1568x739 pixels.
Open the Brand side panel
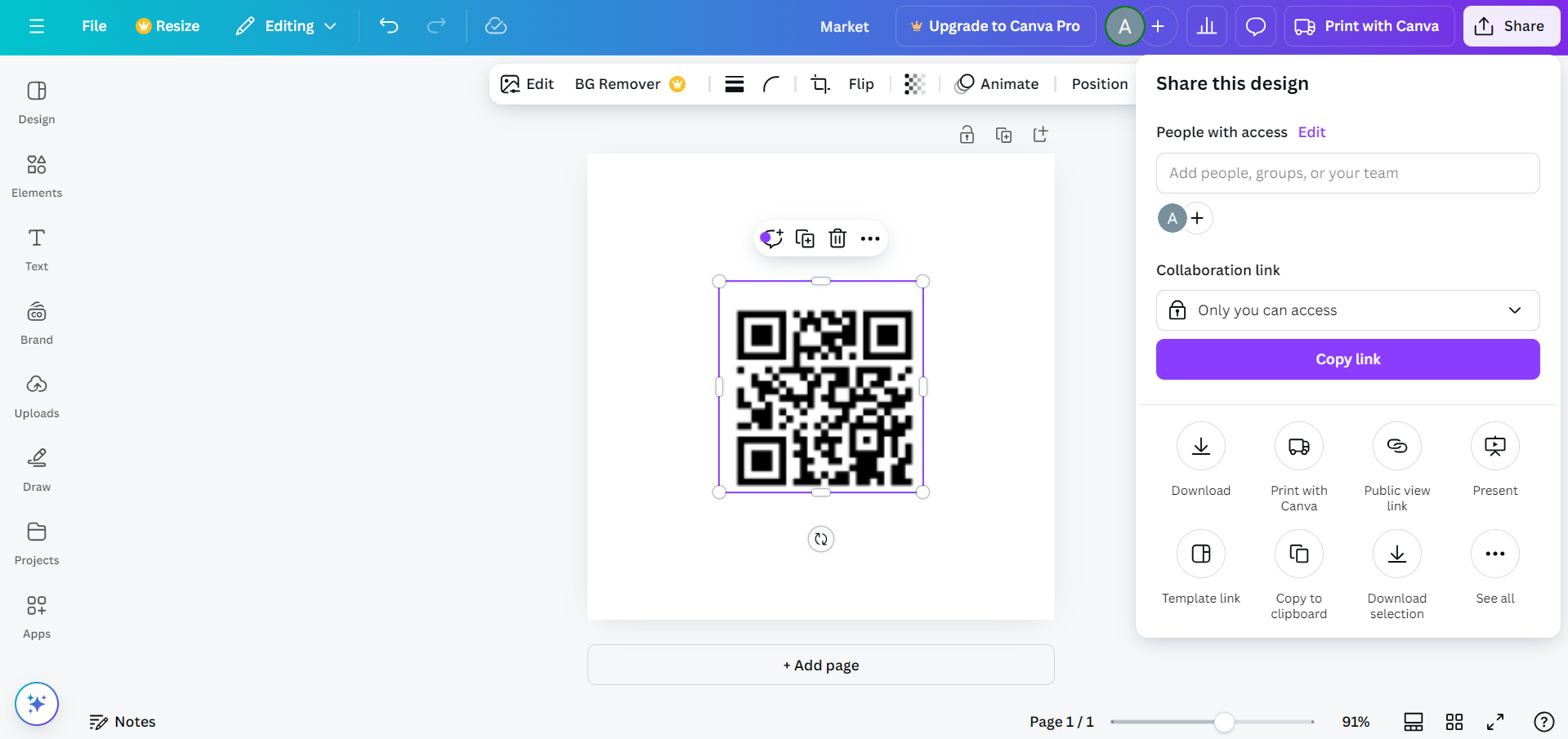[x=37, y=323]
